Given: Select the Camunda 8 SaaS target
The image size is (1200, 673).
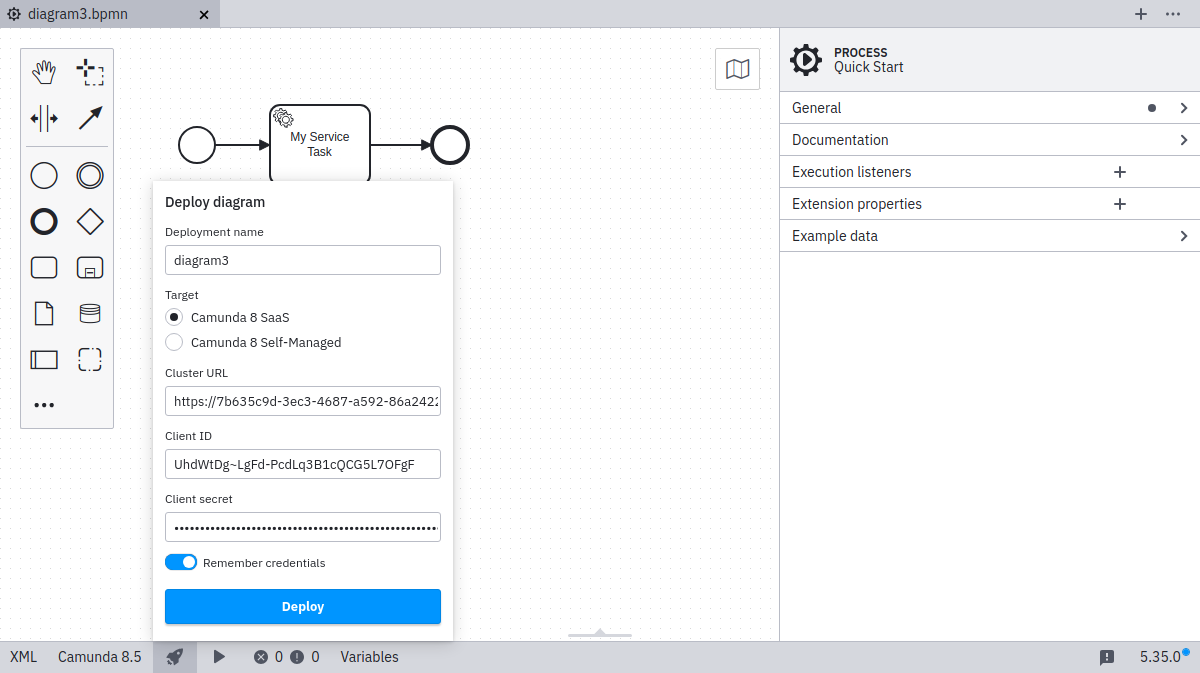Looking at the screenshot, I should [173, 316].
